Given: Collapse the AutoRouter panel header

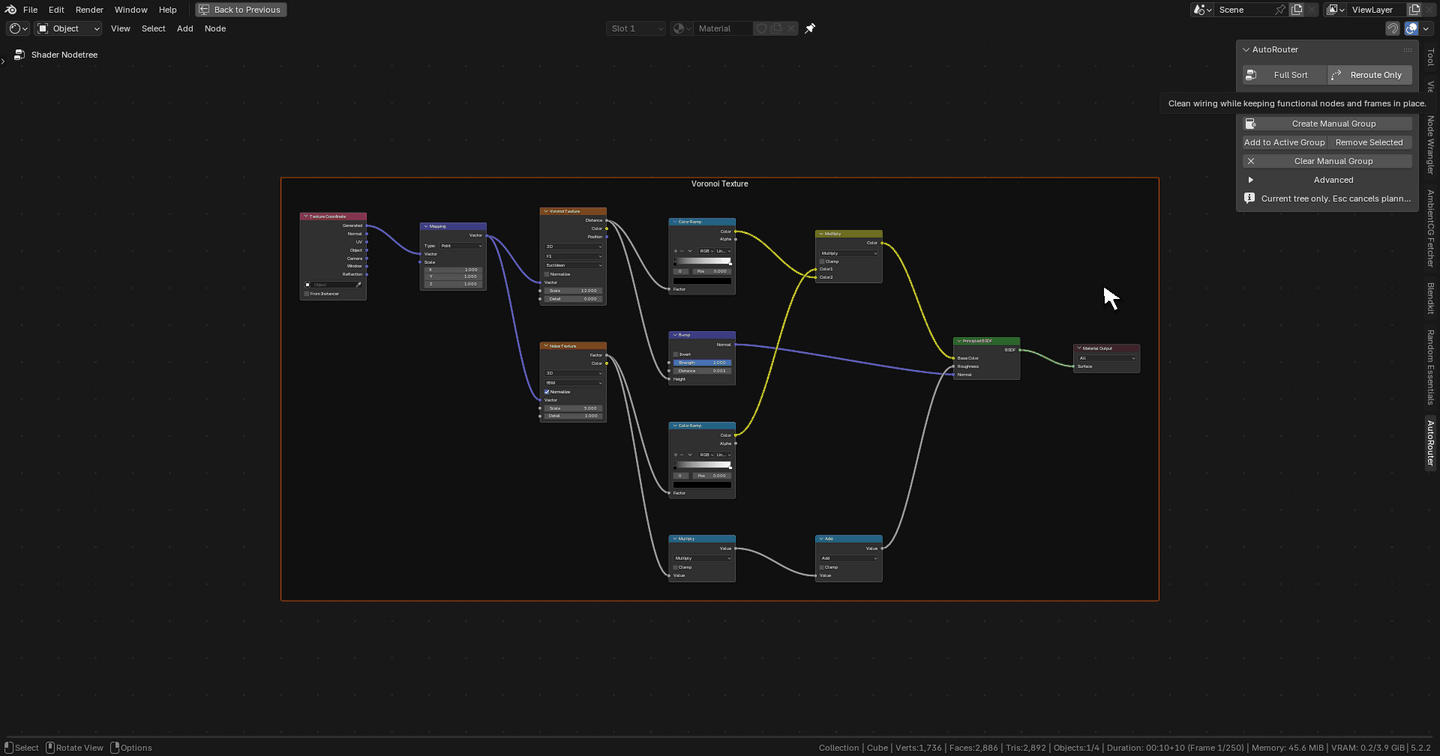Looking at the screenshot, I should click(1246, 49).
